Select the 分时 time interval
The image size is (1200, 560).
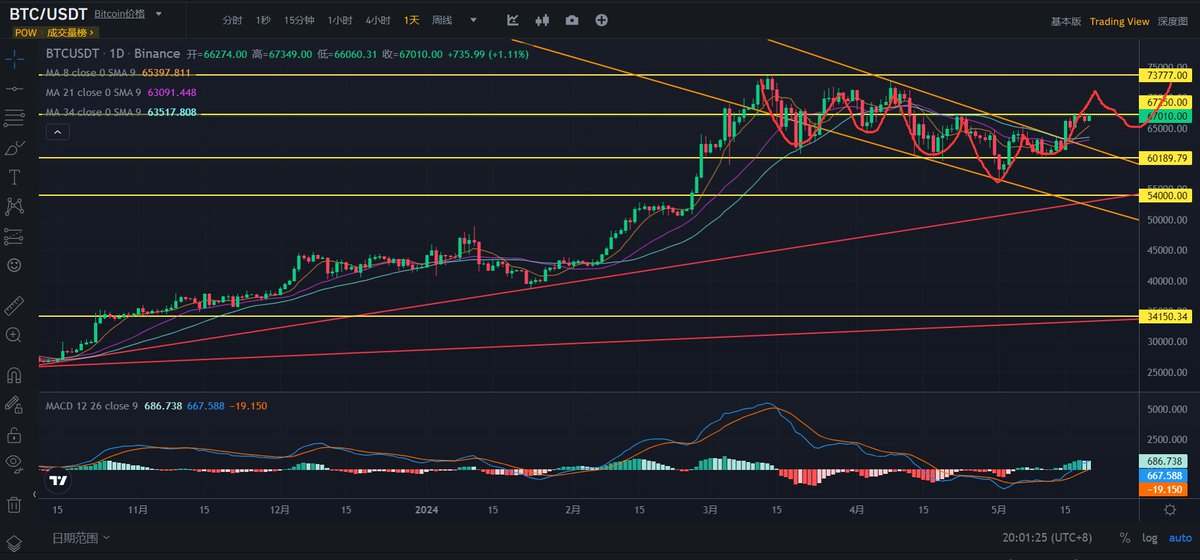point(232,20)
